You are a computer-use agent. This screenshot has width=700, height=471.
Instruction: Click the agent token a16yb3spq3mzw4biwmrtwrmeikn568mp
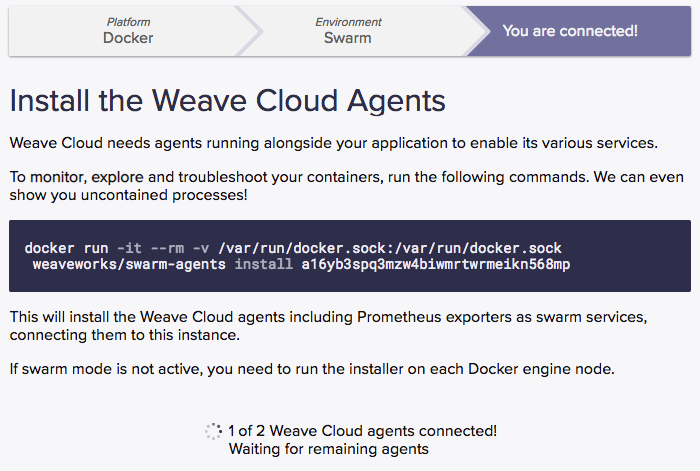point(436,264)
